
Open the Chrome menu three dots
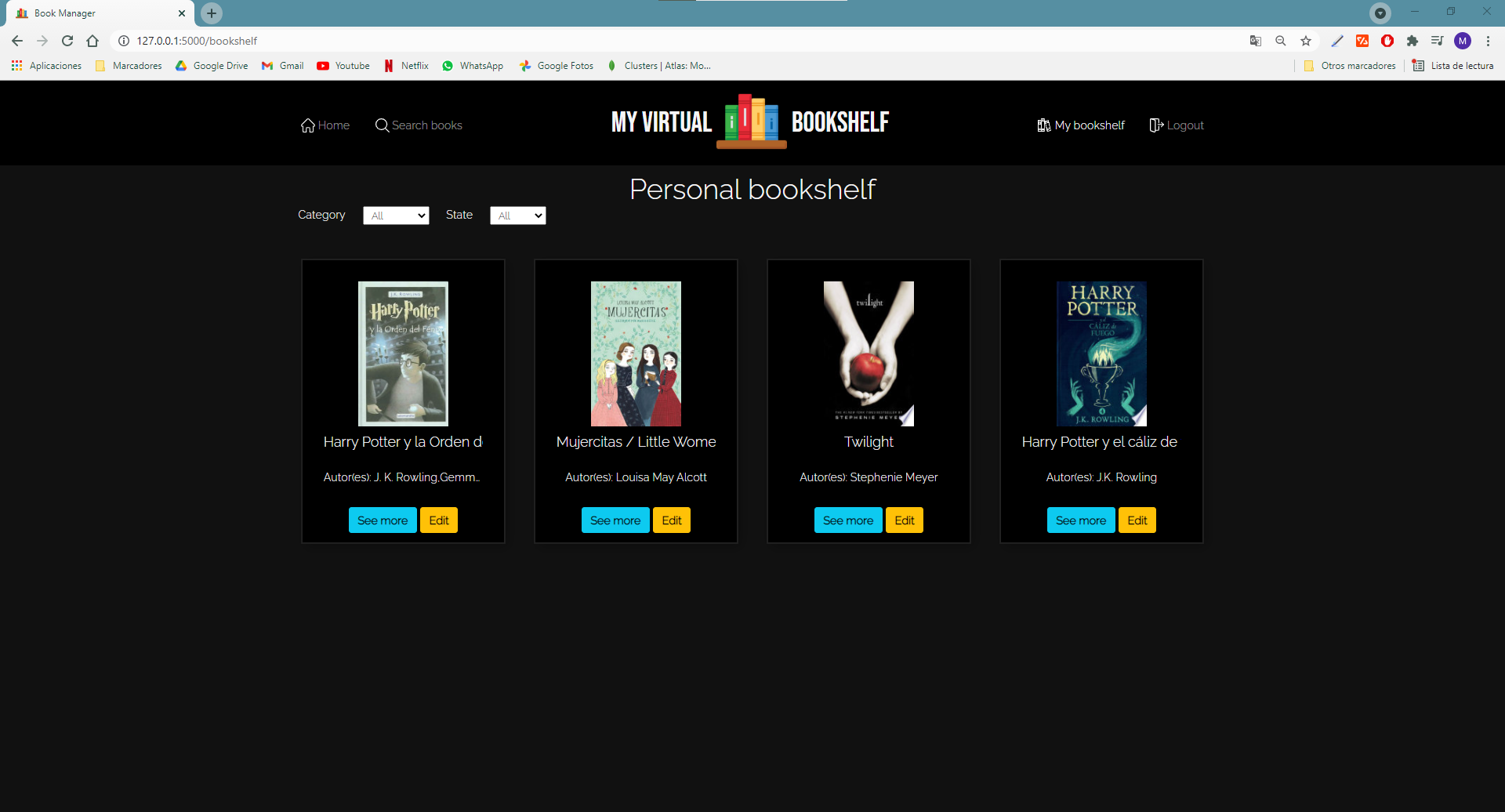pos(1488,41)
